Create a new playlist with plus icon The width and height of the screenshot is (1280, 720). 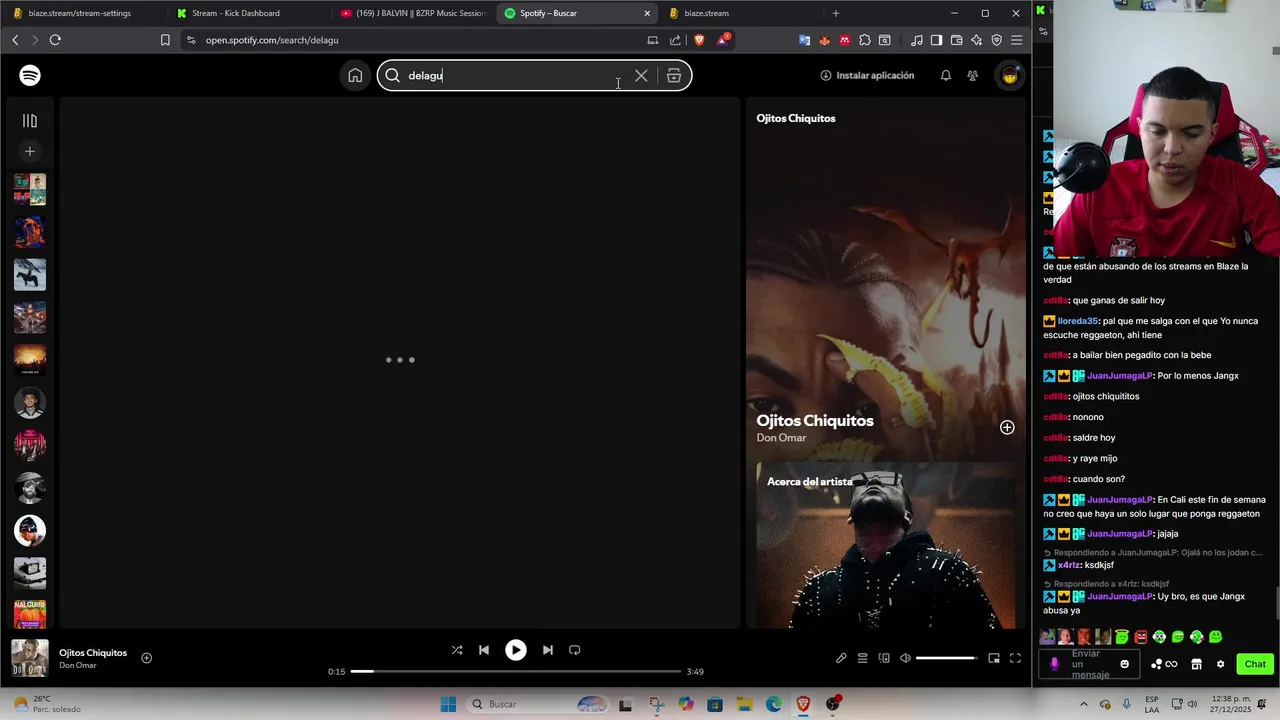[30, 151]
